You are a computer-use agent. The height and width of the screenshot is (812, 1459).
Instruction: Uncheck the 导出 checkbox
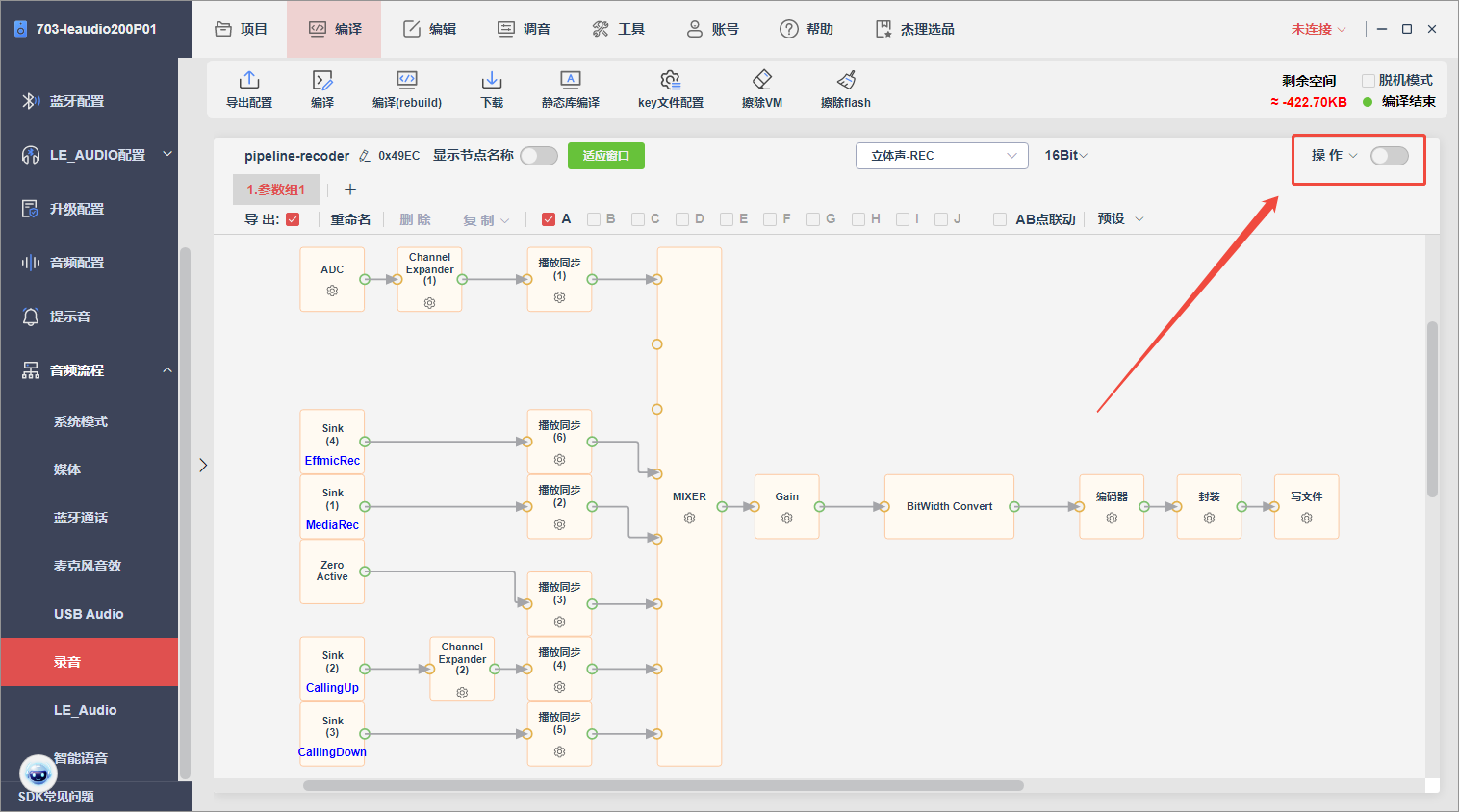click(293, 219)
